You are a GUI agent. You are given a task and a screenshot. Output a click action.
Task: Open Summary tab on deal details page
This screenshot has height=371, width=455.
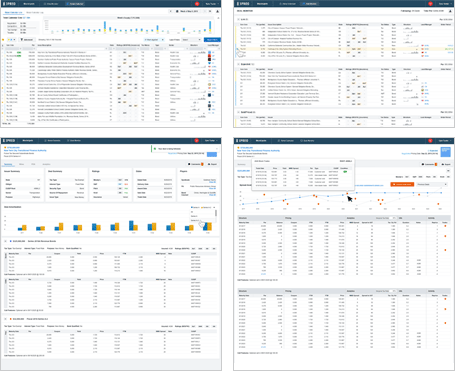click(8, 164)
